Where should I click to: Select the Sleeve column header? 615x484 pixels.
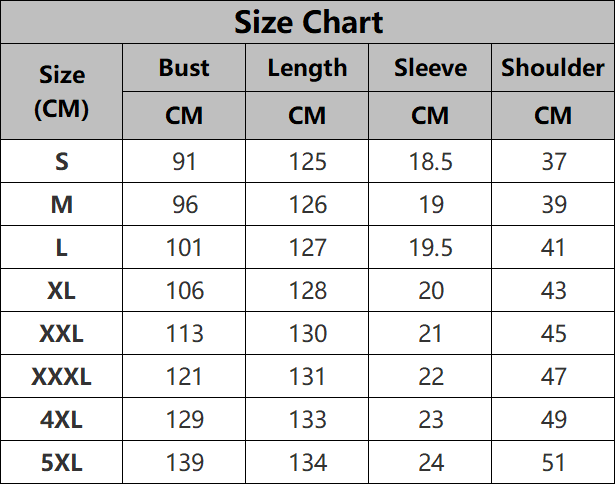click(x=430, y=68)
